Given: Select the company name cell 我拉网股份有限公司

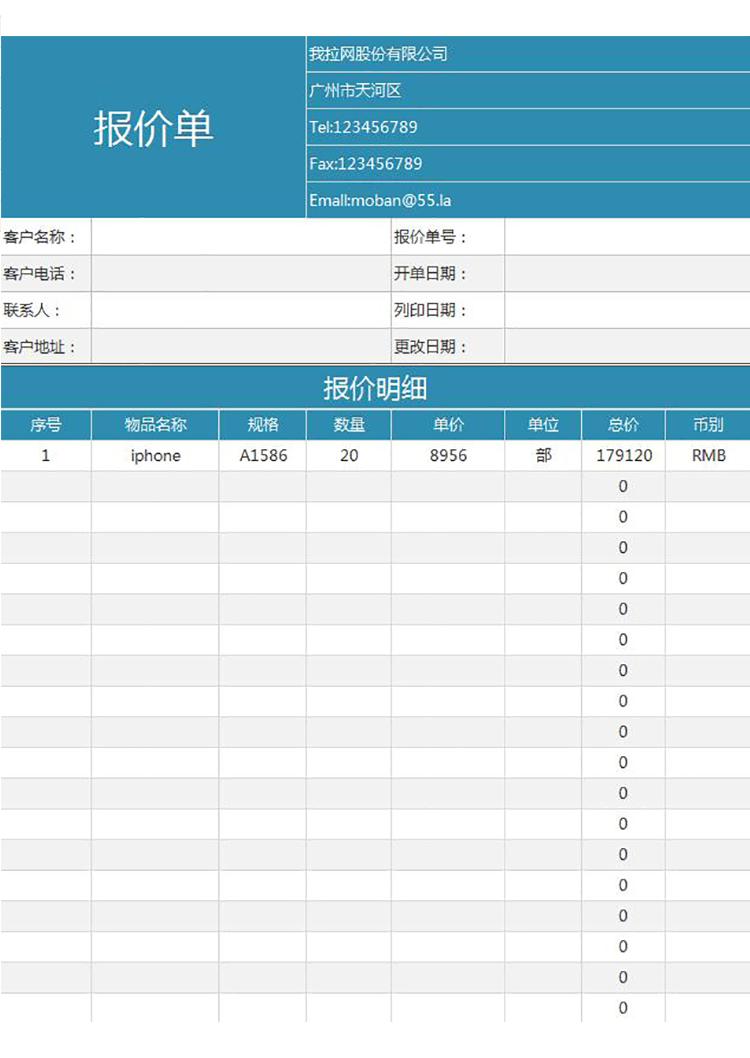Looking at the screenshot, I should (x=527, y=54).
